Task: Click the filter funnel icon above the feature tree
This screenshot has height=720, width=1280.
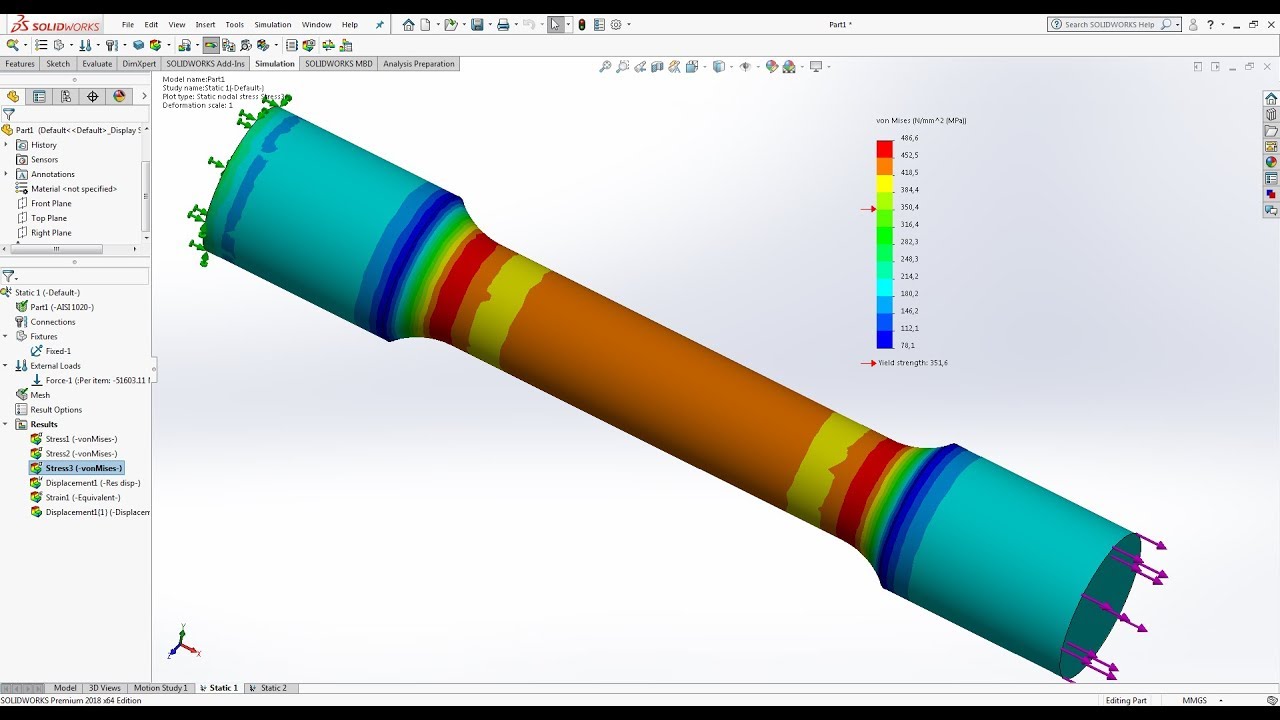Action: coord(8,114)
